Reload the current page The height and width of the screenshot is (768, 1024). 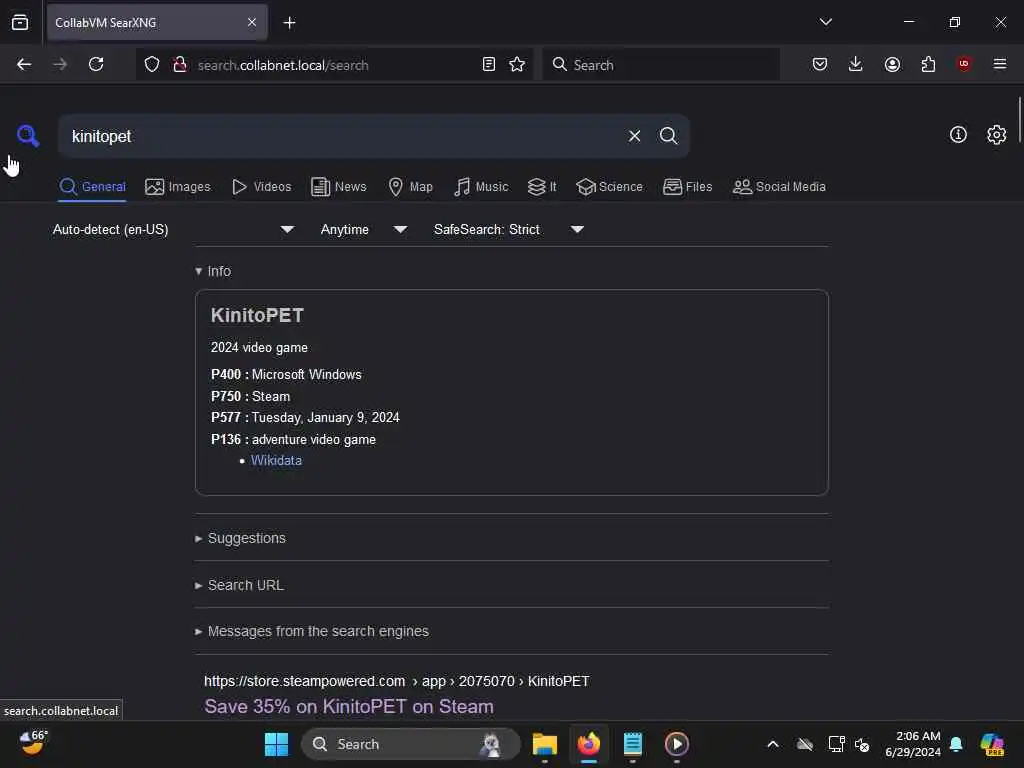click(96, 64)
